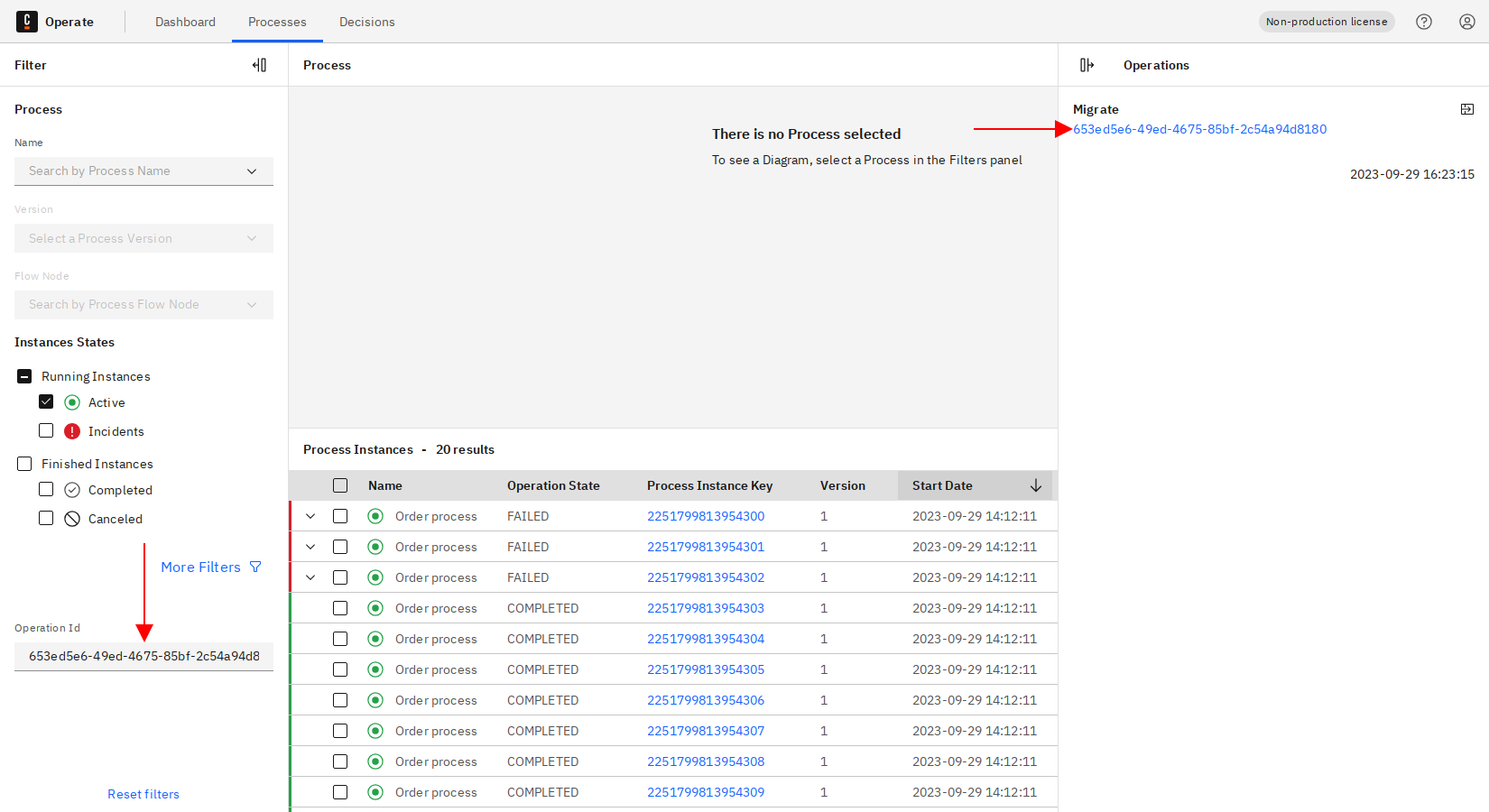Select all rows with header checkbox
The height and width of the screenshot is (812, 1489).
pos(340,485)
